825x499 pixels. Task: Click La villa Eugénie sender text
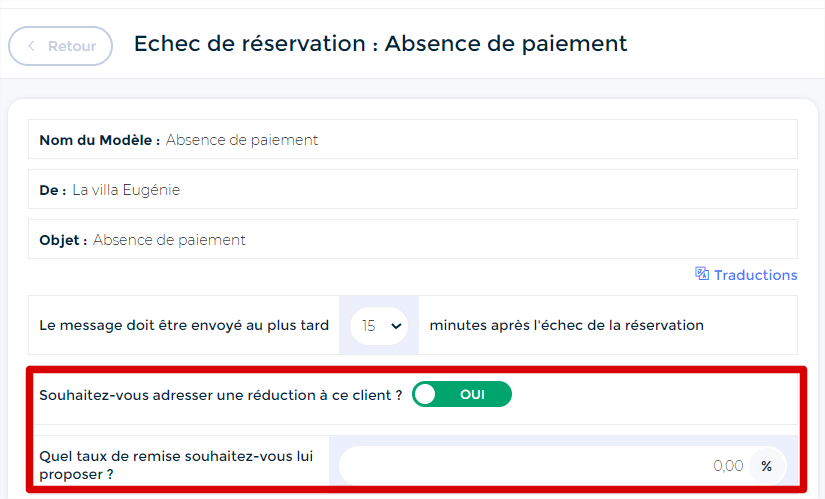126,190
